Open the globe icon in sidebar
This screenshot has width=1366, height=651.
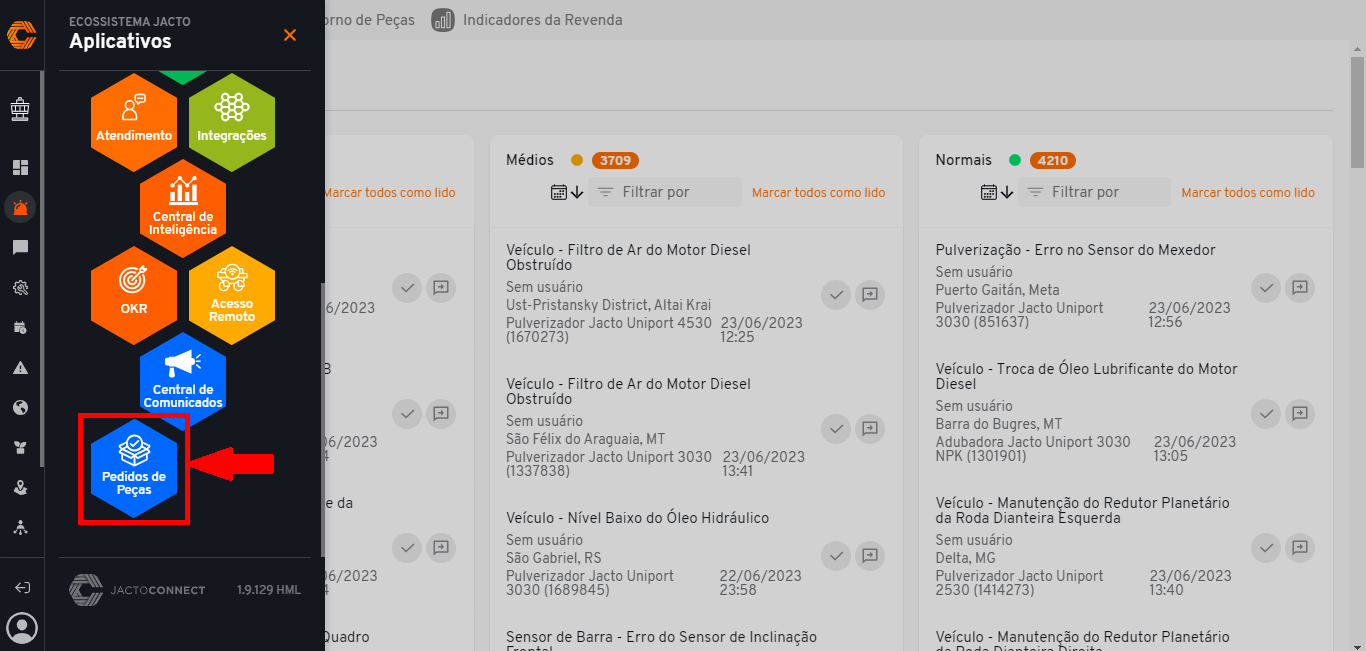(21, 407)
